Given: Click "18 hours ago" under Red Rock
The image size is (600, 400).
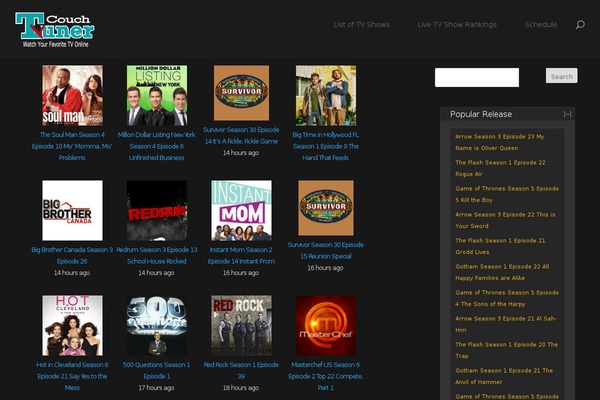Looking at the screenshot, I should tap(241, 388).
